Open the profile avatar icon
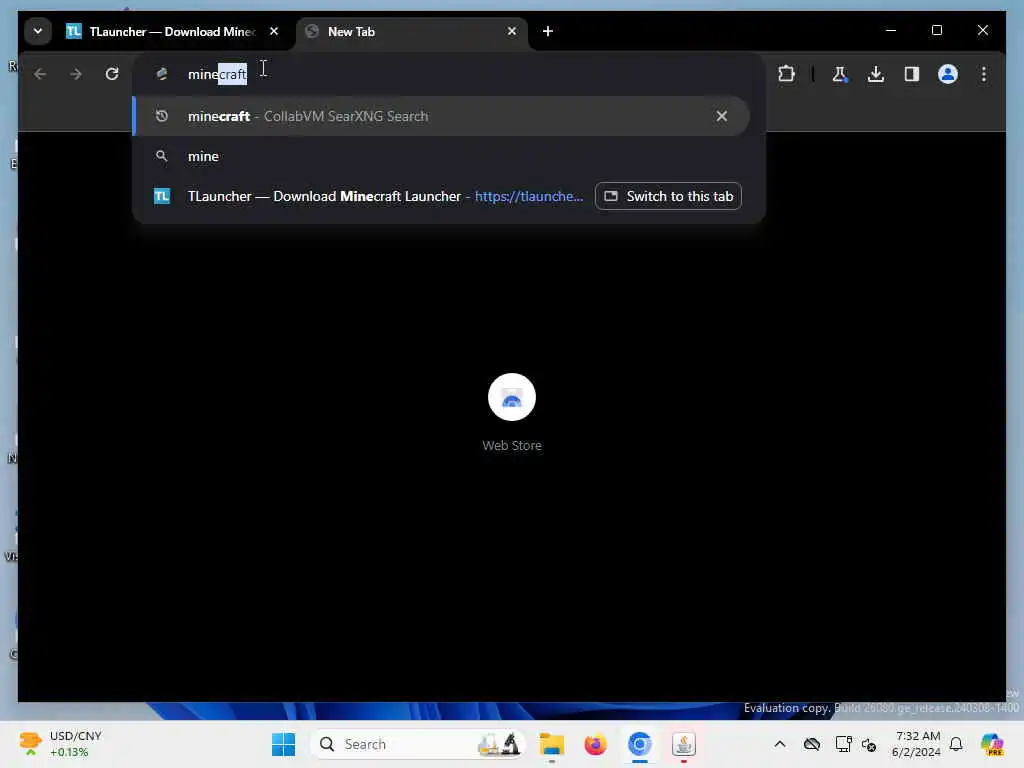Viewport: 1024px width, 768px height. tap(948, 74)
